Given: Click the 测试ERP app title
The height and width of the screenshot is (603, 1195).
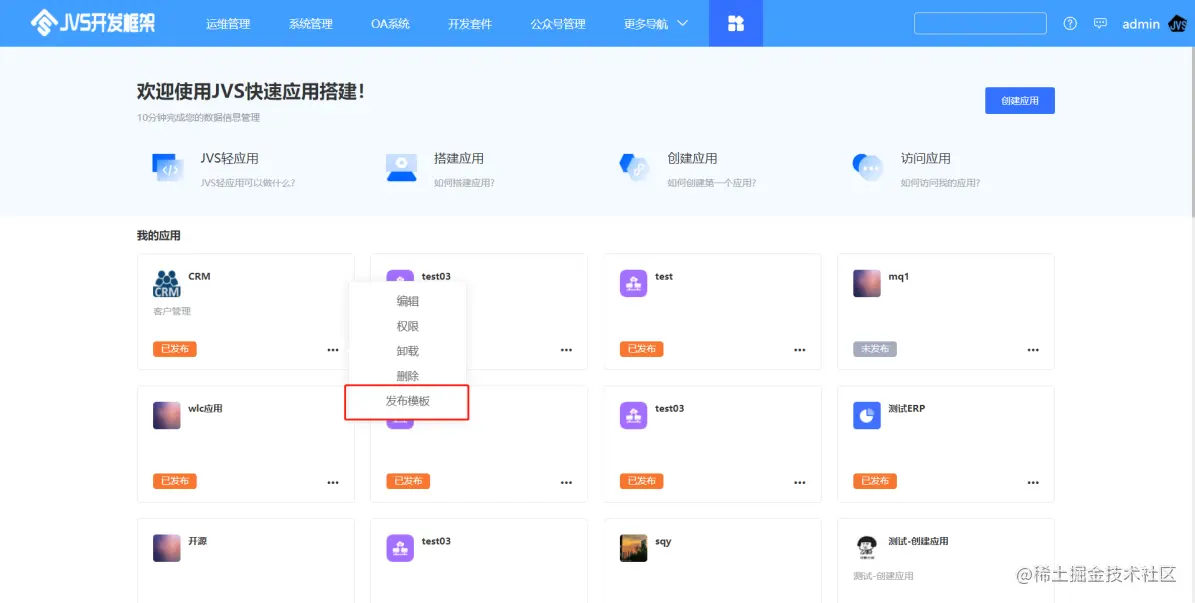Looking at the screenshot, I should 906,409.
